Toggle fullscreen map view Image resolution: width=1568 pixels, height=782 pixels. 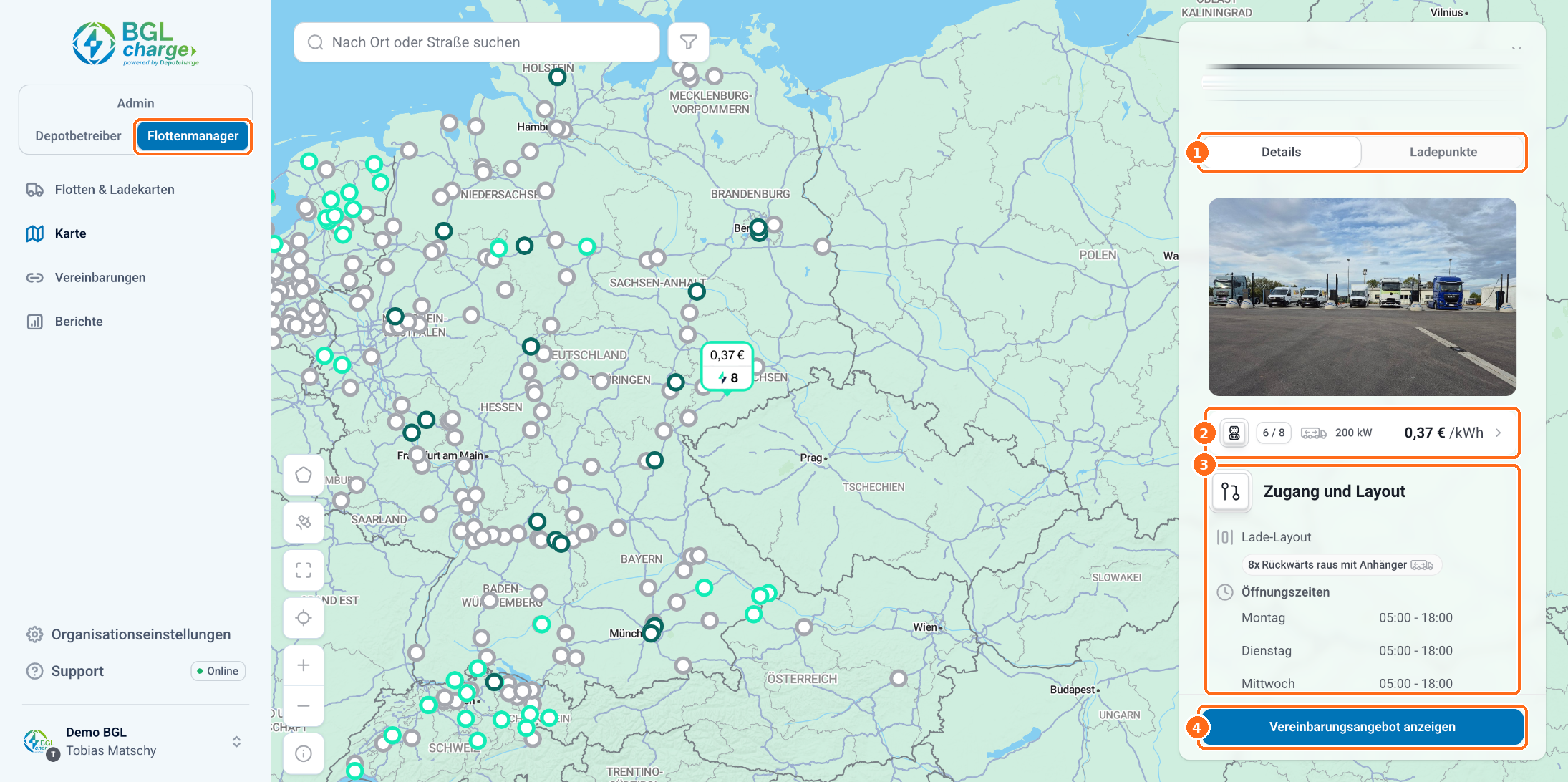304,570
